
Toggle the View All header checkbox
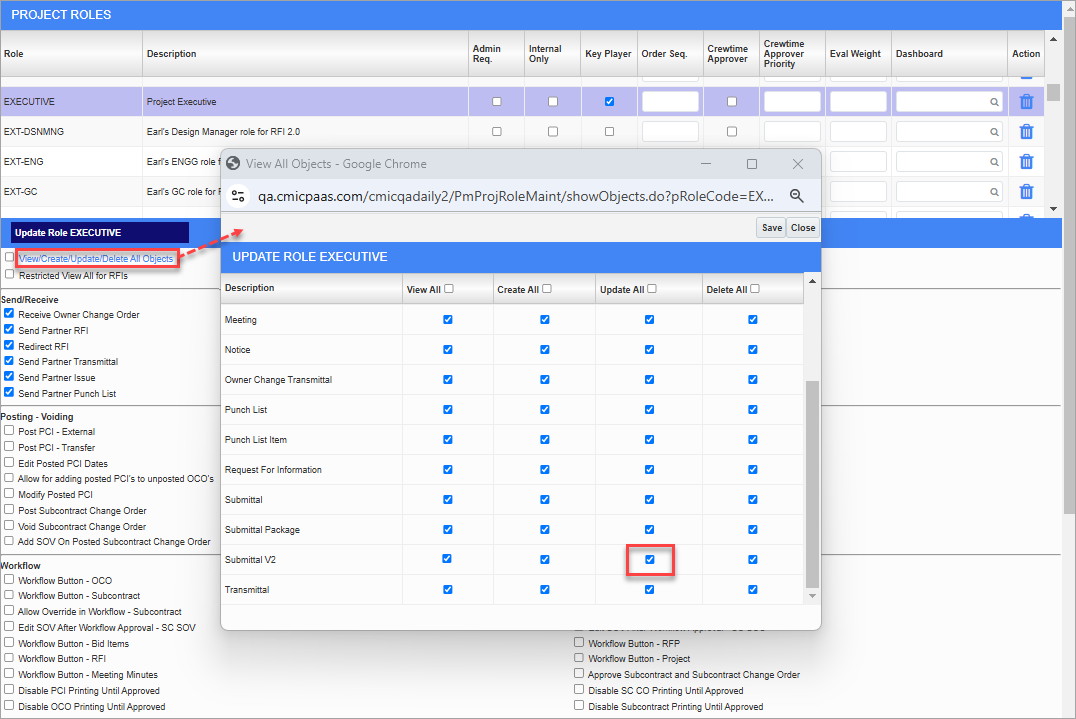[x=449, y=289]
